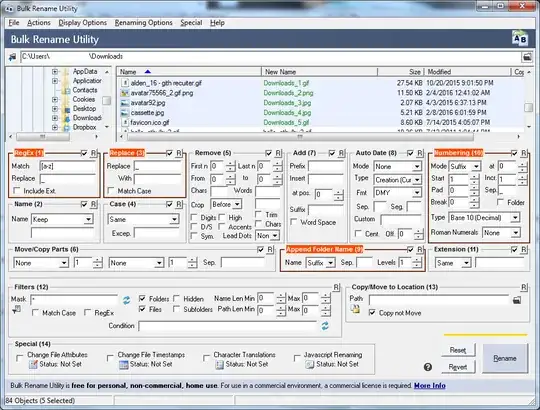Viewport: 540px width, 410px height.
Task: Open the Special menu
Action: pyautogui.click(x=191, y=23)
